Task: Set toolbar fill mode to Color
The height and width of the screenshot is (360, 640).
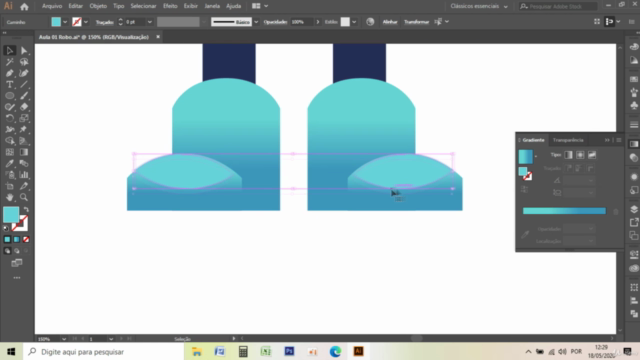Action: (7, 240)
